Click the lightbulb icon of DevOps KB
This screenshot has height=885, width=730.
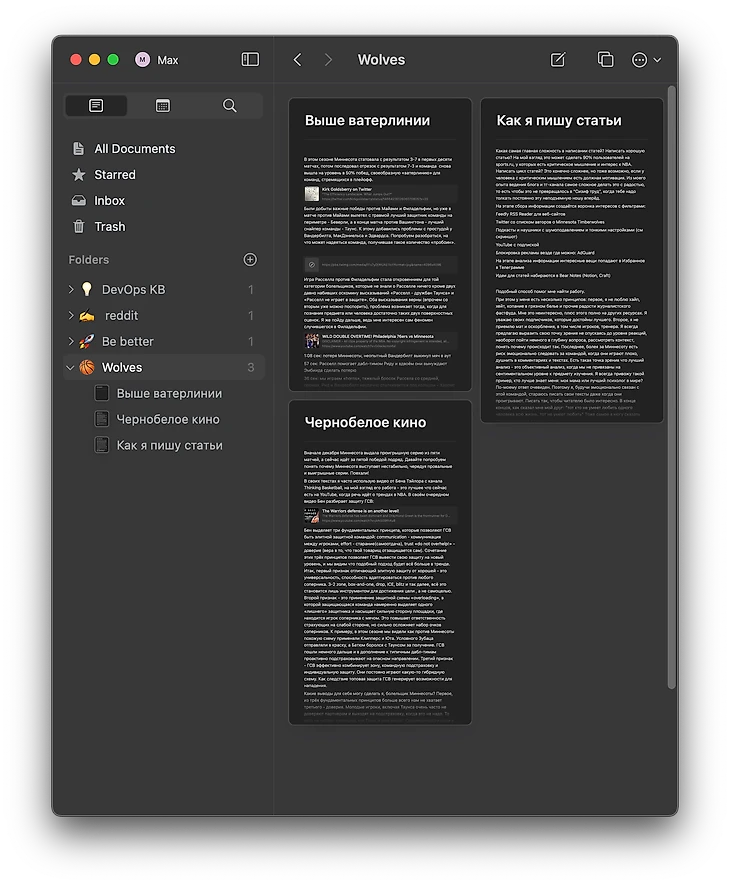coord(86,290)
